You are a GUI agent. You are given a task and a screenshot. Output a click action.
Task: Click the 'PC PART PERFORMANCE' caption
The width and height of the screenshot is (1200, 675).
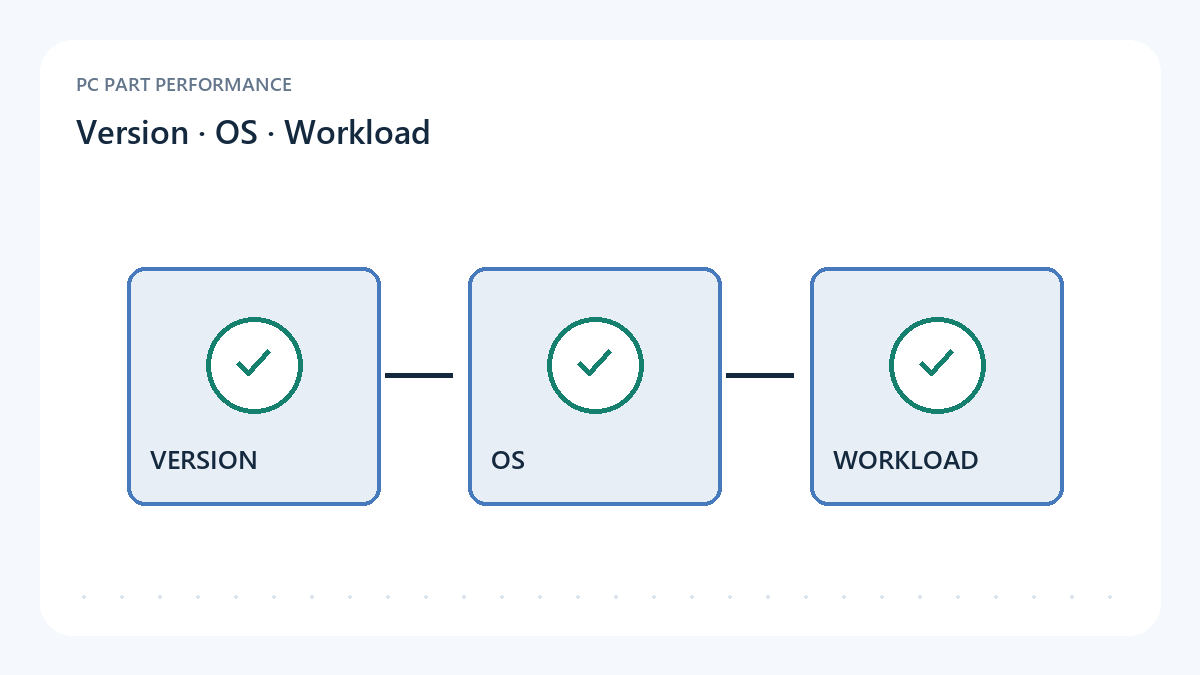184,85
